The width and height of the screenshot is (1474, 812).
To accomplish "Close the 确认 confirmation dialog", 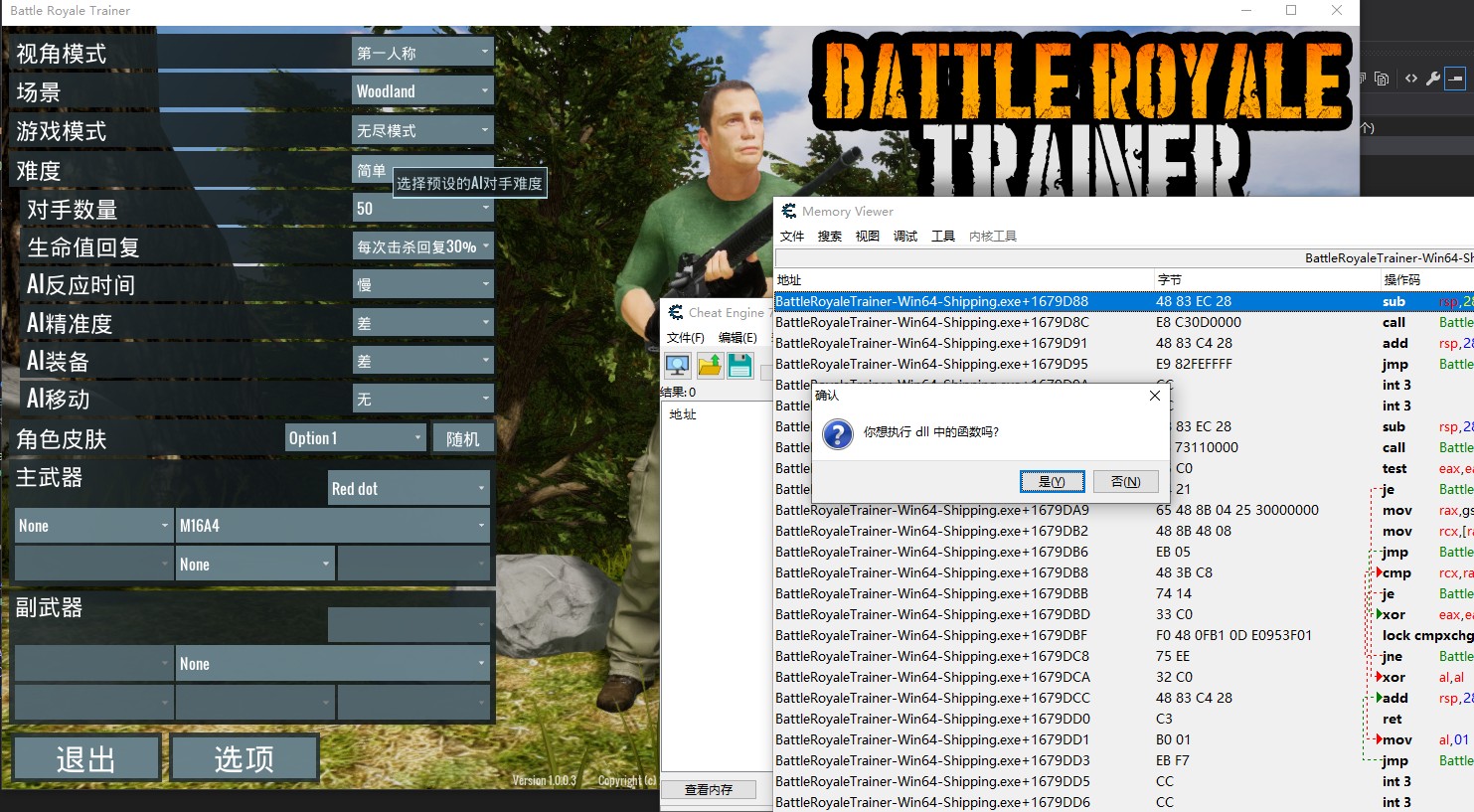I will (x=1154, y=396).
